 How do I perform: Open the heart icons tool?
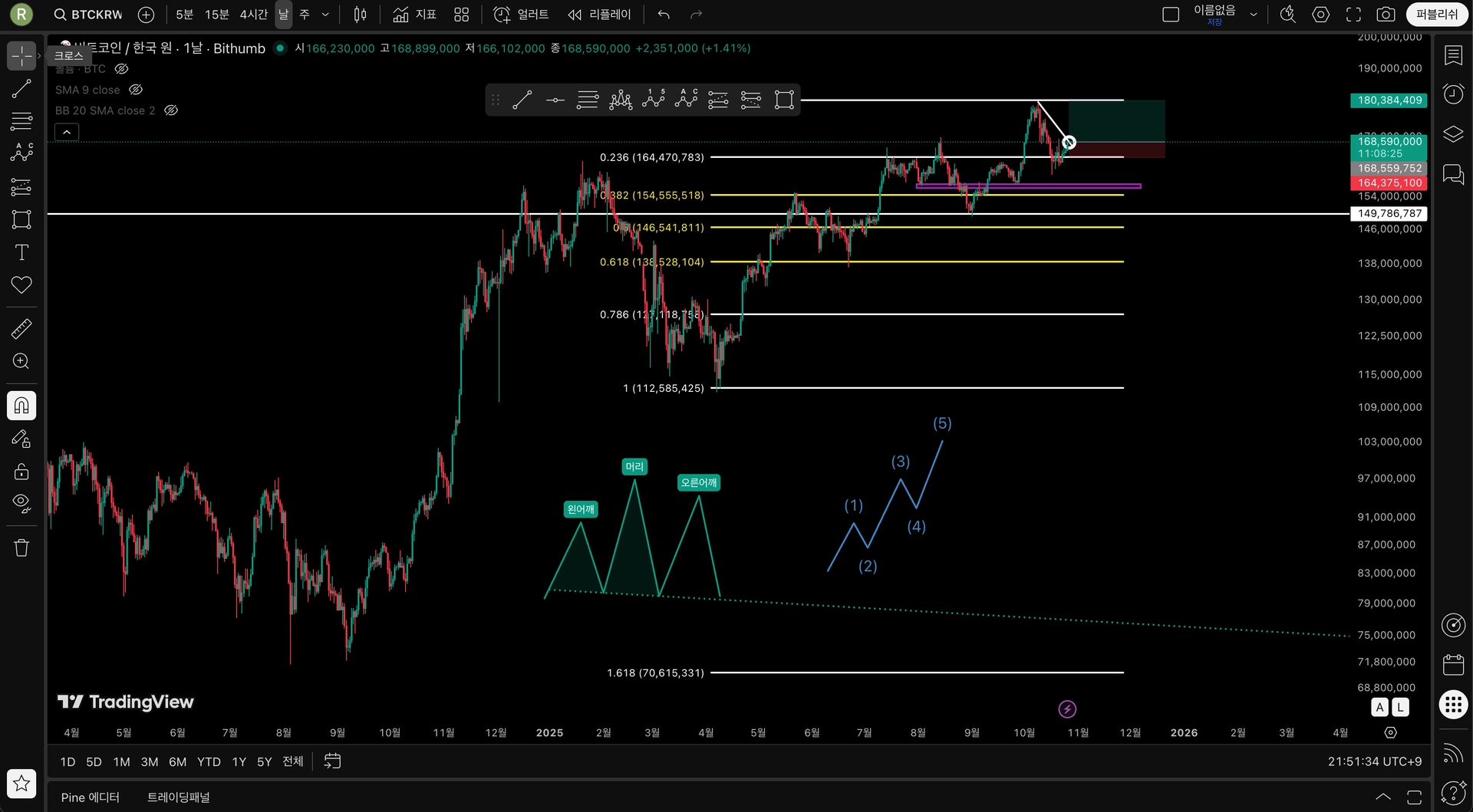tap(21, 285)
